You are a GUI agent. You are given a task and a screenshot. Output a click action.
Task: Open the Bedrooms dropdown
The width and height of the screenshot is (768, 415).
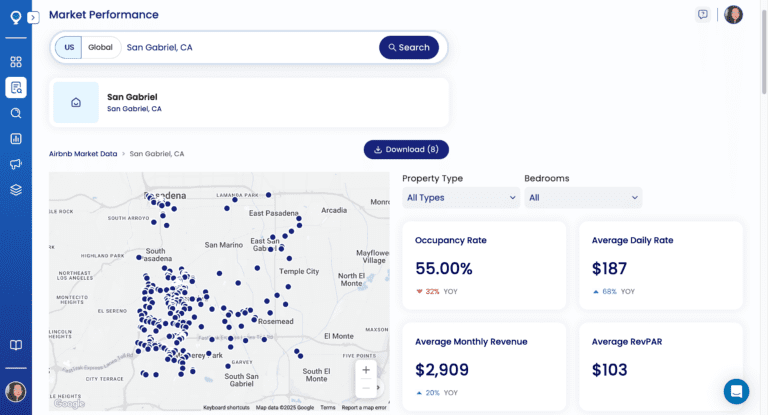click(x=583, y=198)
